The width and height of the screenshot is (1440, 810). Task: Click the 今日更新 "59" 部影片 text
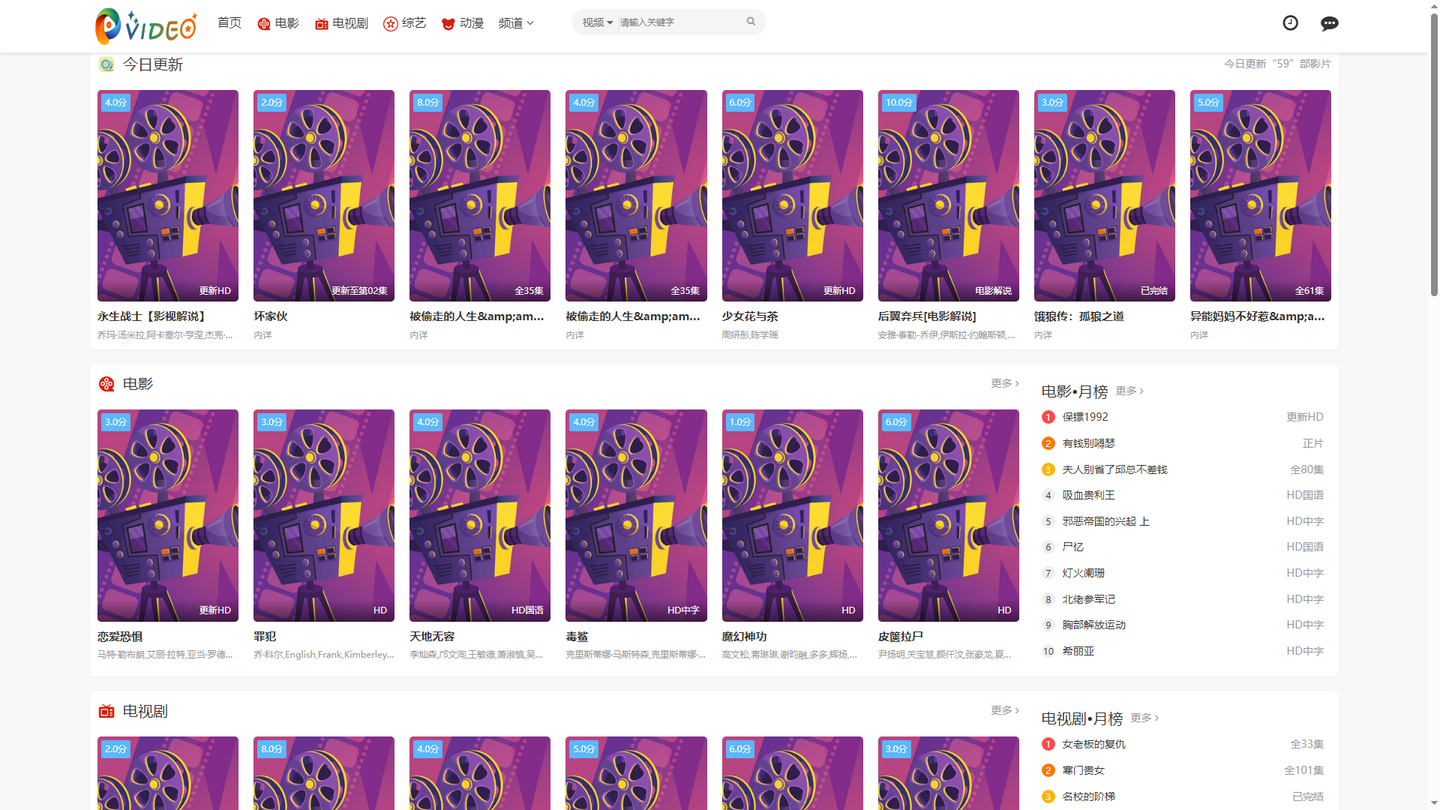(x=1277, y=64)
